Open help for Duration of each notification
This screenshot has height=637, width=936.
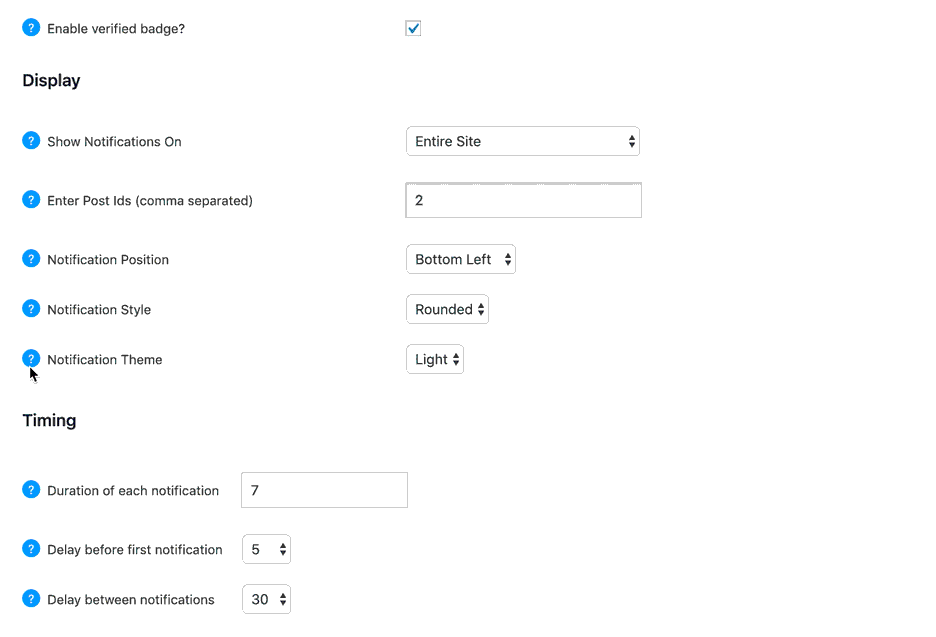(31, 490)
